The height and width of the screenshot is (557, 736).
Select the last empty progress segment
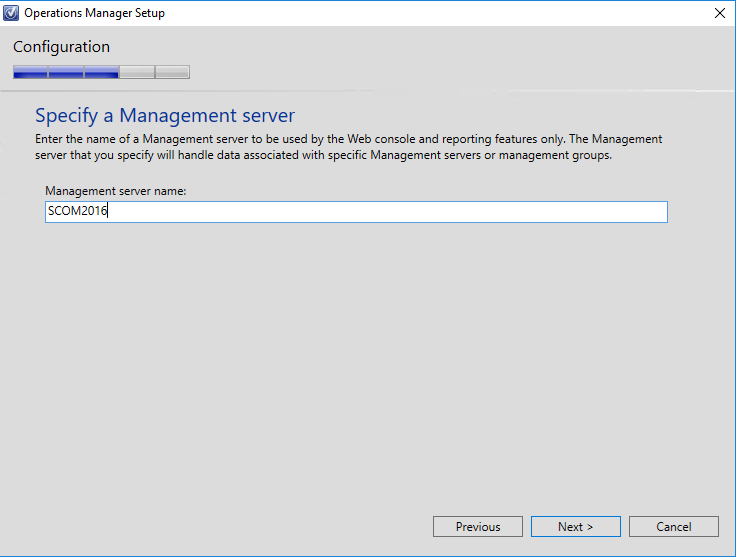point(172,72)
